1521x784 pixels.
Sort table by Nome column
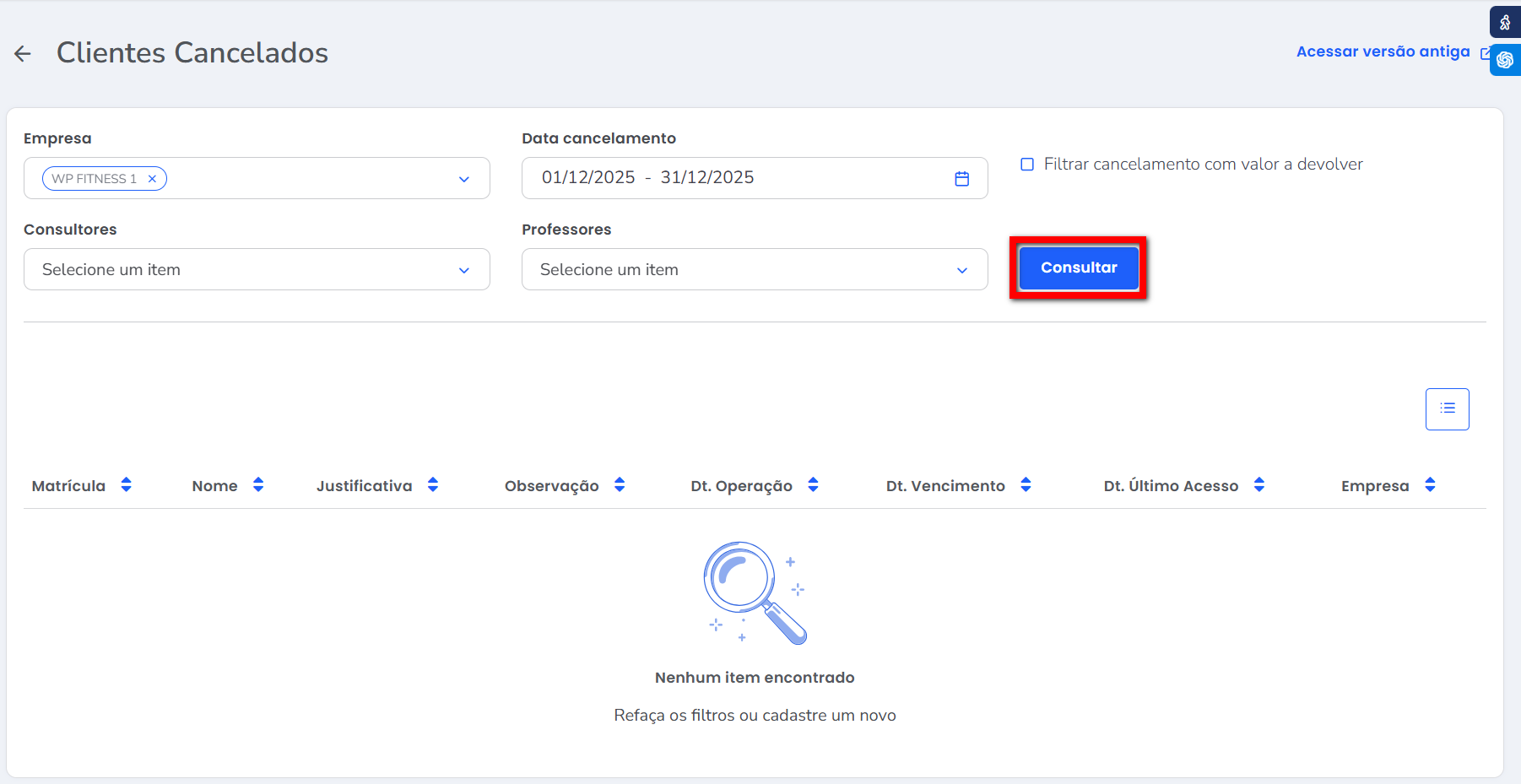(258, 485)
